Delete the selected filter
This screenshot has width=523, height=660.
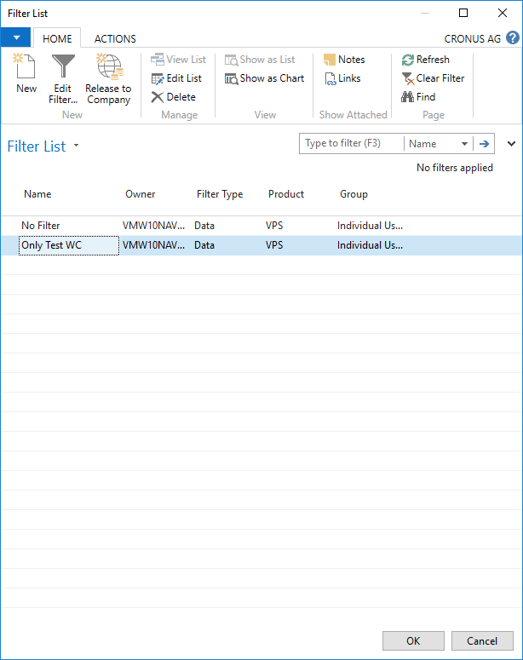pos(173,97)
